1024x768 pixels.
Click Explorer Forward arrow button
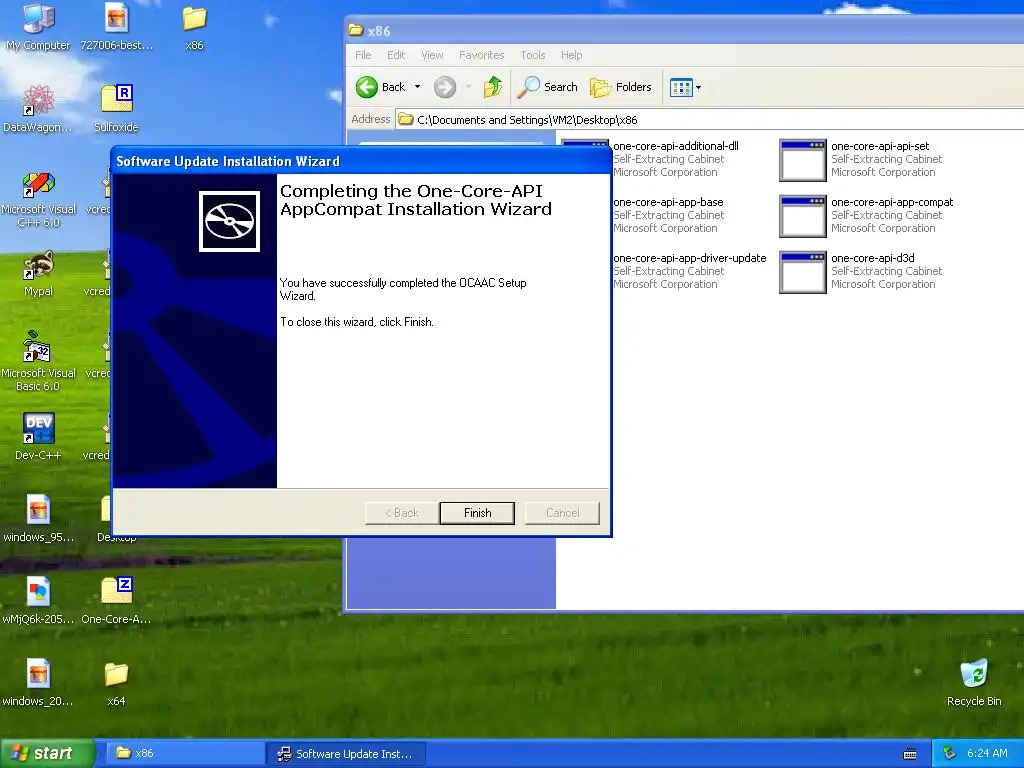coord(445,87)
